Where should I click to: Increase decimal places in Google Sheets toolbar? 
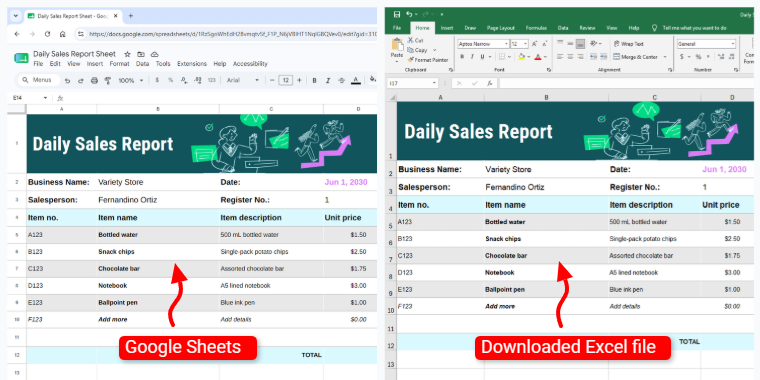(x=197, y=80)
